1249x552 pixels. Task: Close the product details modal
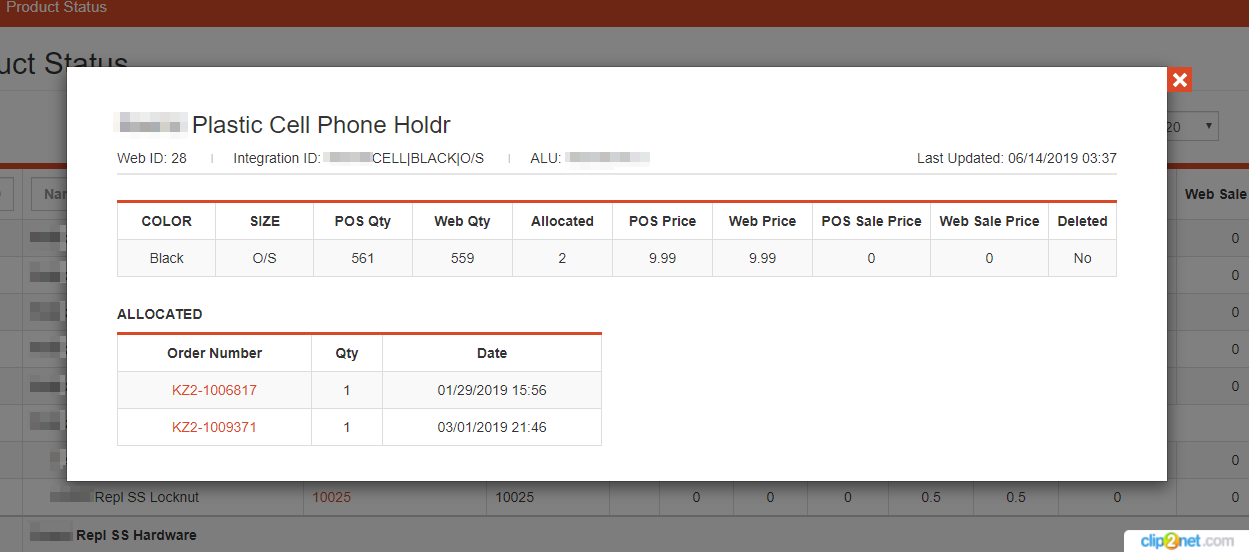(x=1180, y=80)
